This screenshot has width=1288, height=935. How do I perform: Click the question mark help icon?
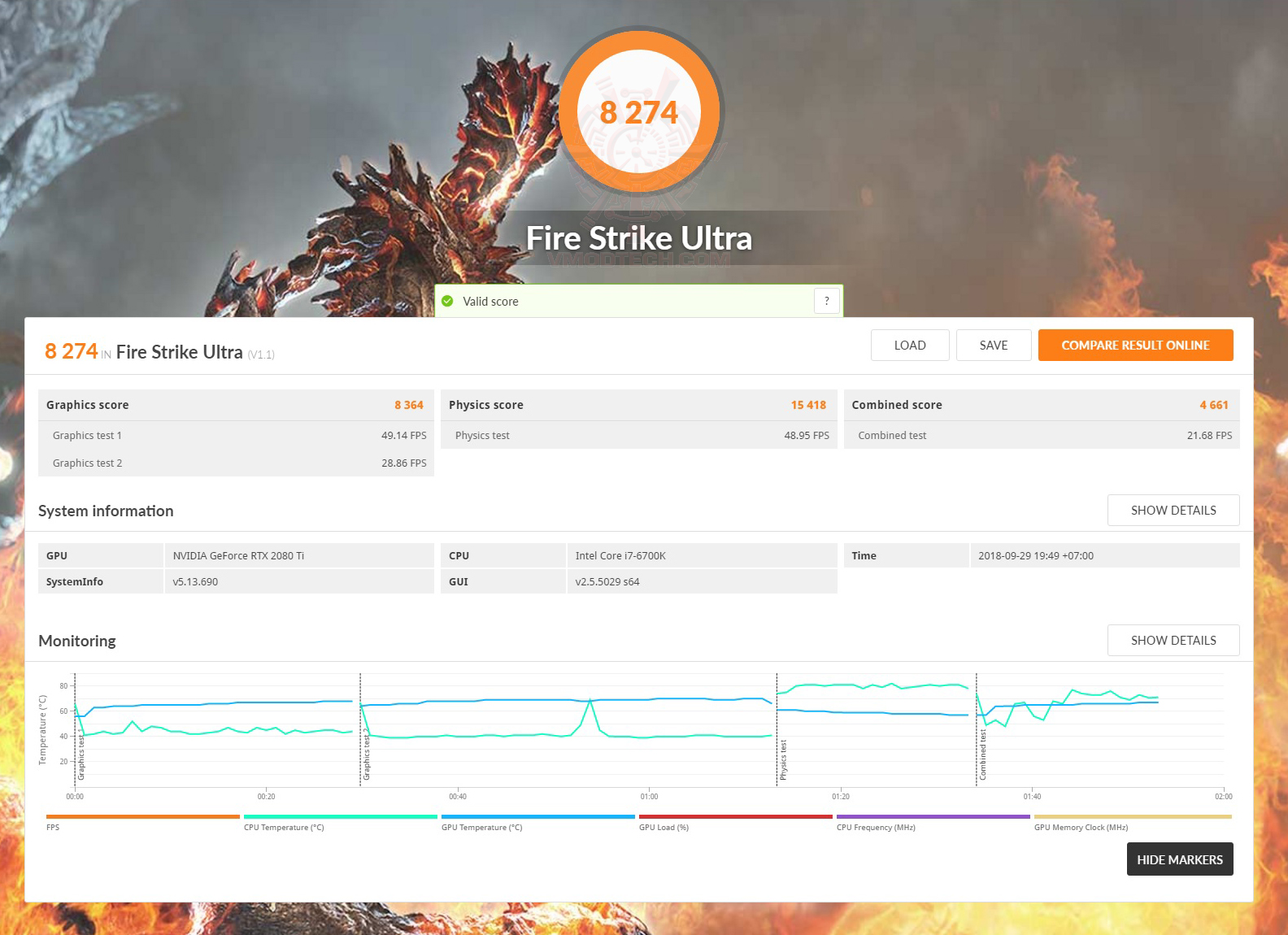click(826, 301)
